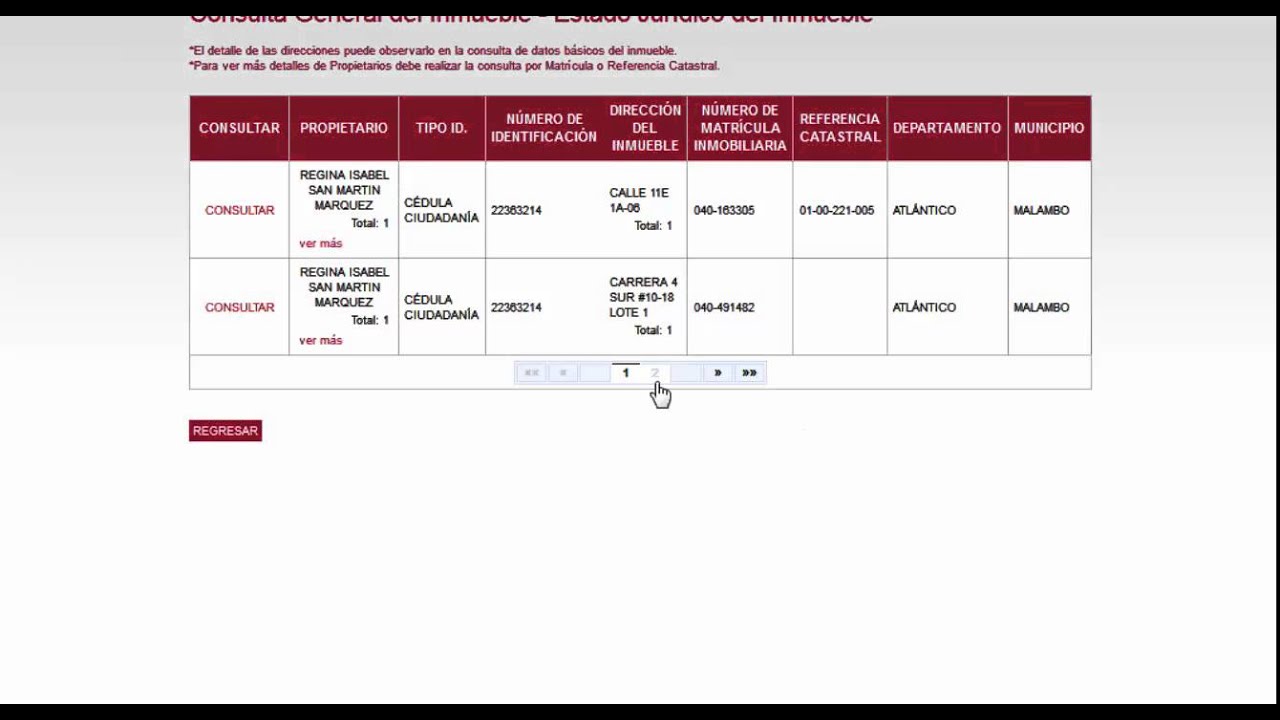The height and width of the screenshot is (720, 1280).
Task: Click ATLÁNTICO in the 040-491482 row
Action: [x=924, y=307]
